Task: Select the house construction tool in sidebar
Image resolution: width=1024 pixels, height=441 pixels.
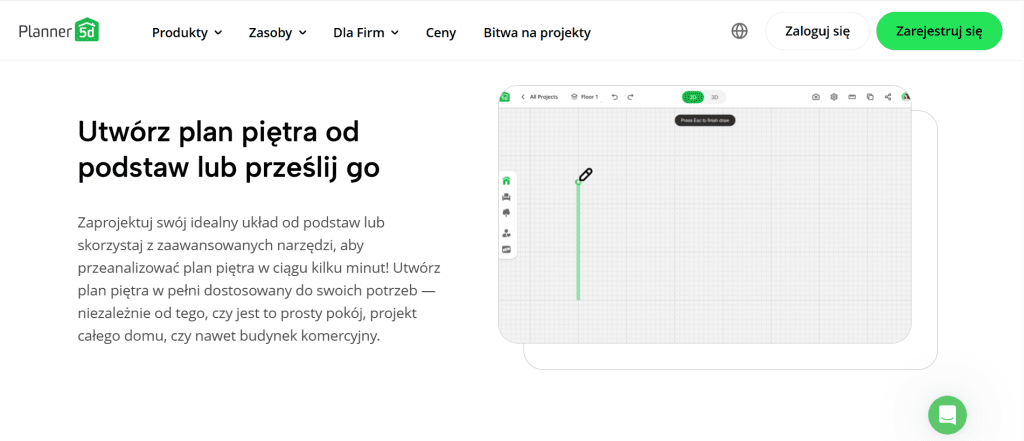Action: [506, 181]
